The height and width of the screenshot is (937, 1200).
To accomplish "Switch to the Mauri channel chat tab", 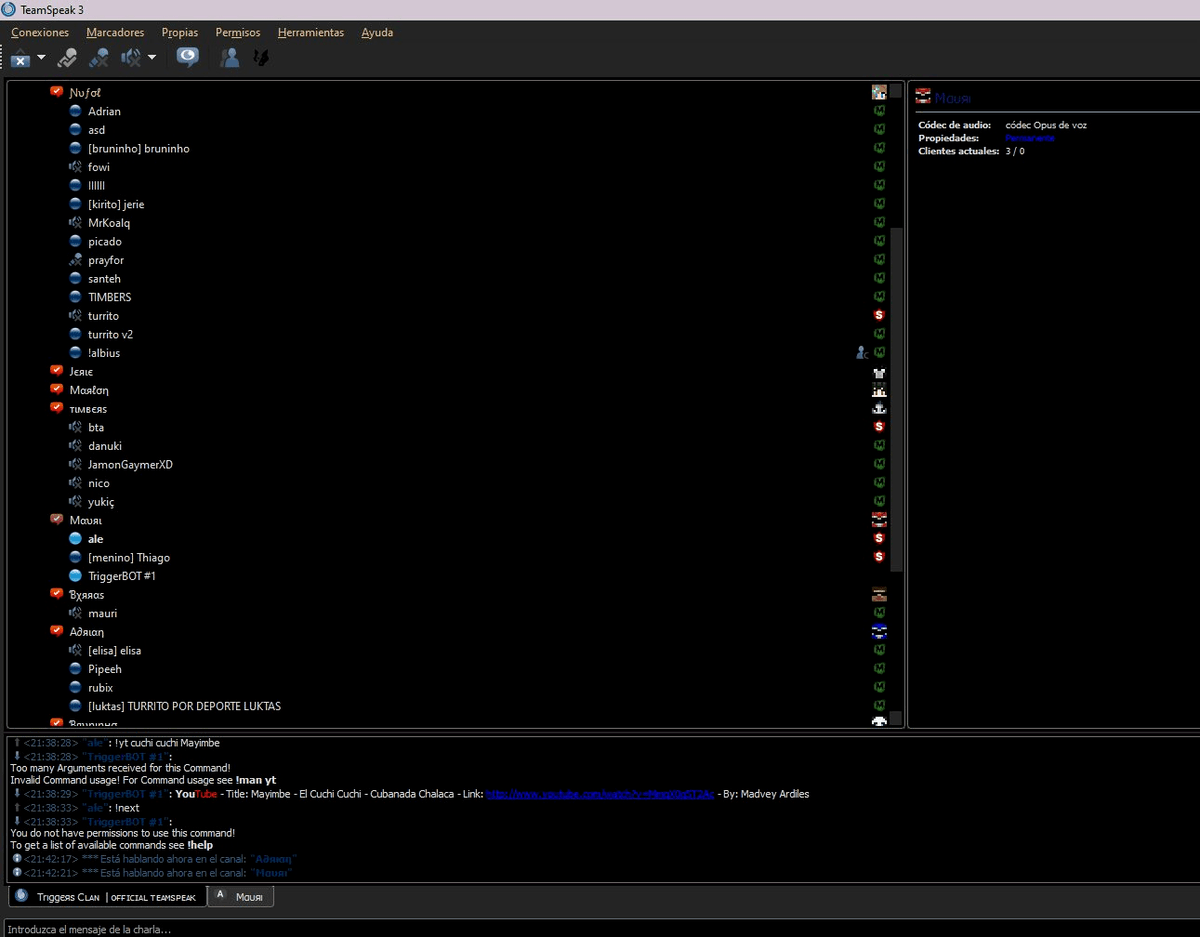I will (x=241, y=897).
